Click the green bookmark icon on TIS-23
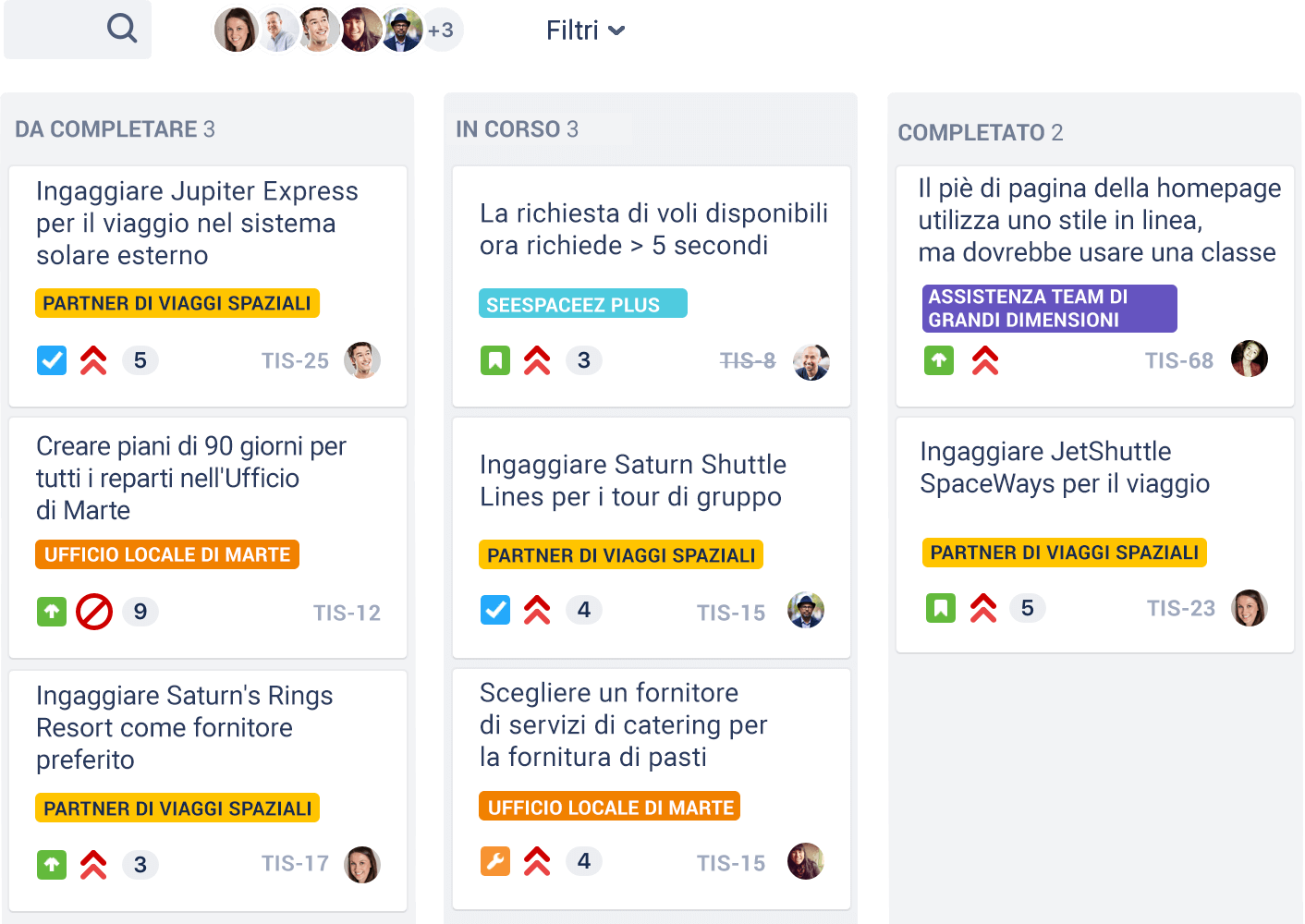This screenshot has height=924, width=1305. pyautogui.click(x=941, y=608)
